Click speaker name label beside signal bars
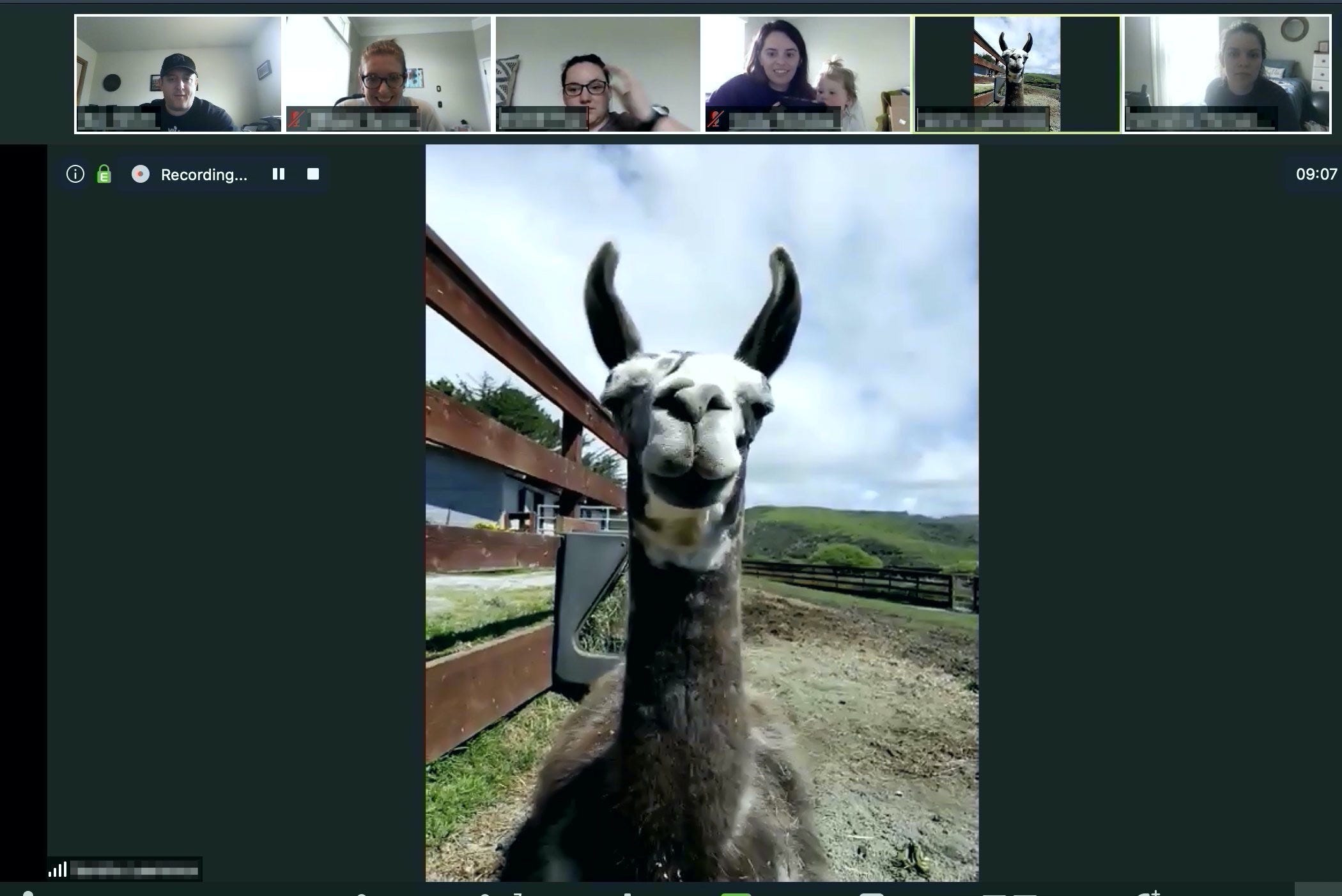Image resolution: width=1342 pixels, height=896 pixels. 134,870
